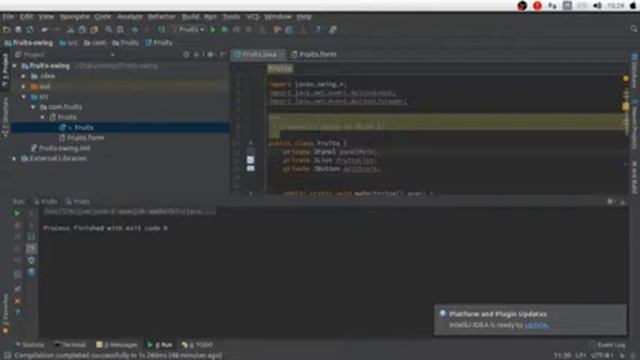The height and width of the screenshot is (360, 640).
Task: Open the Statistic tool button
Action: coord(29,345)
